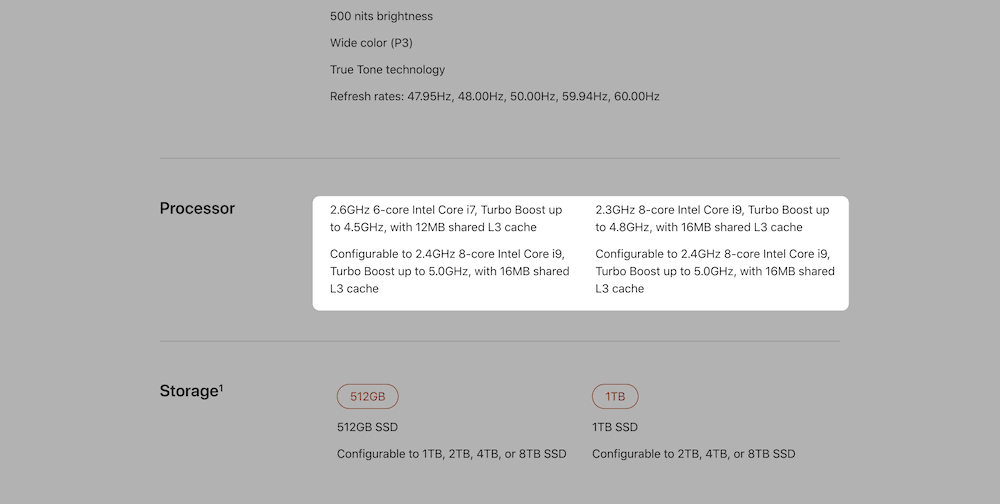Select Configurable to 1TB, 2TB, 4TB, 8TB line

[x=451, y=454]
